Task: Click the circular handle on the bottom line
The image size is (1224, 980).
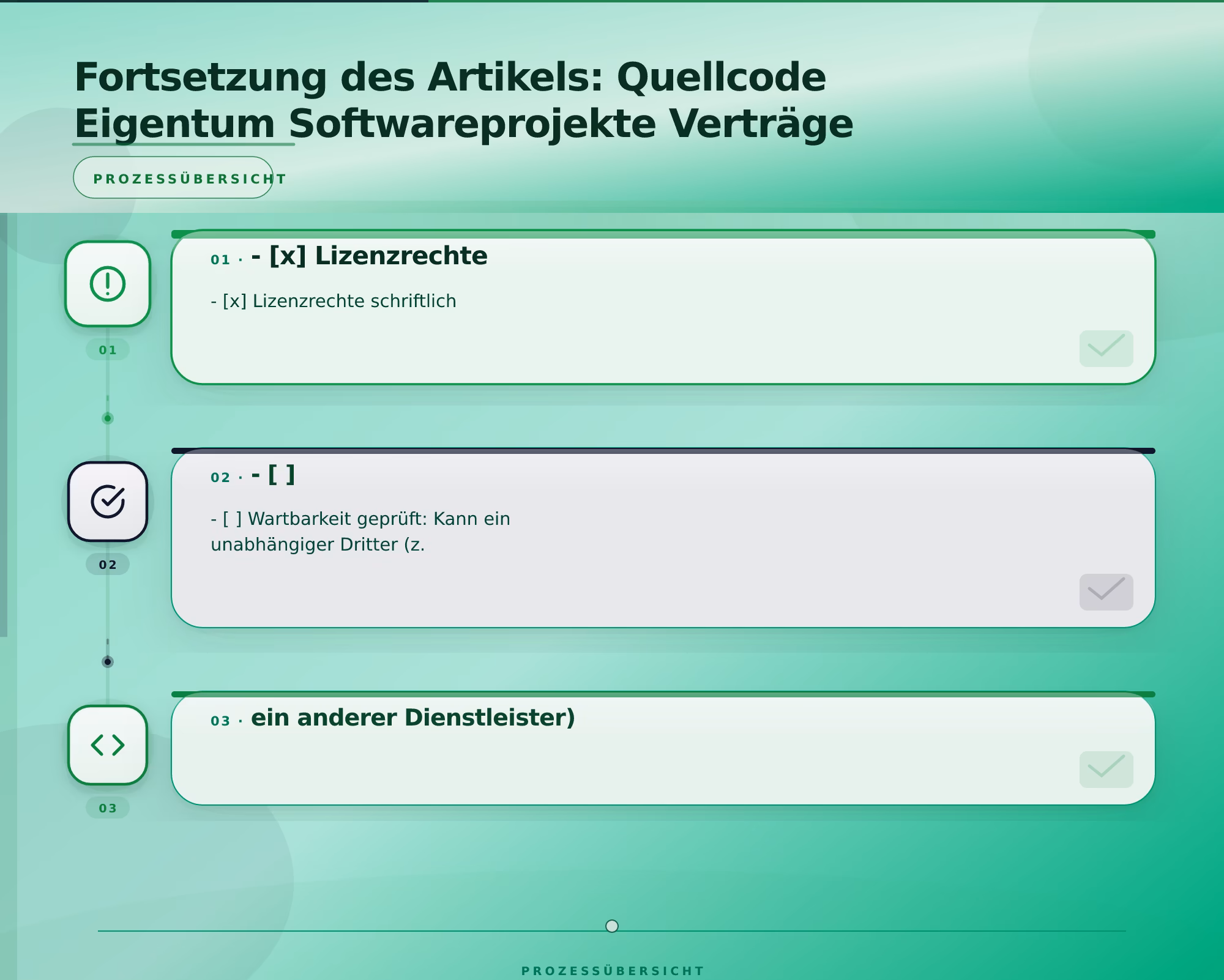Action: click(612, 926)
